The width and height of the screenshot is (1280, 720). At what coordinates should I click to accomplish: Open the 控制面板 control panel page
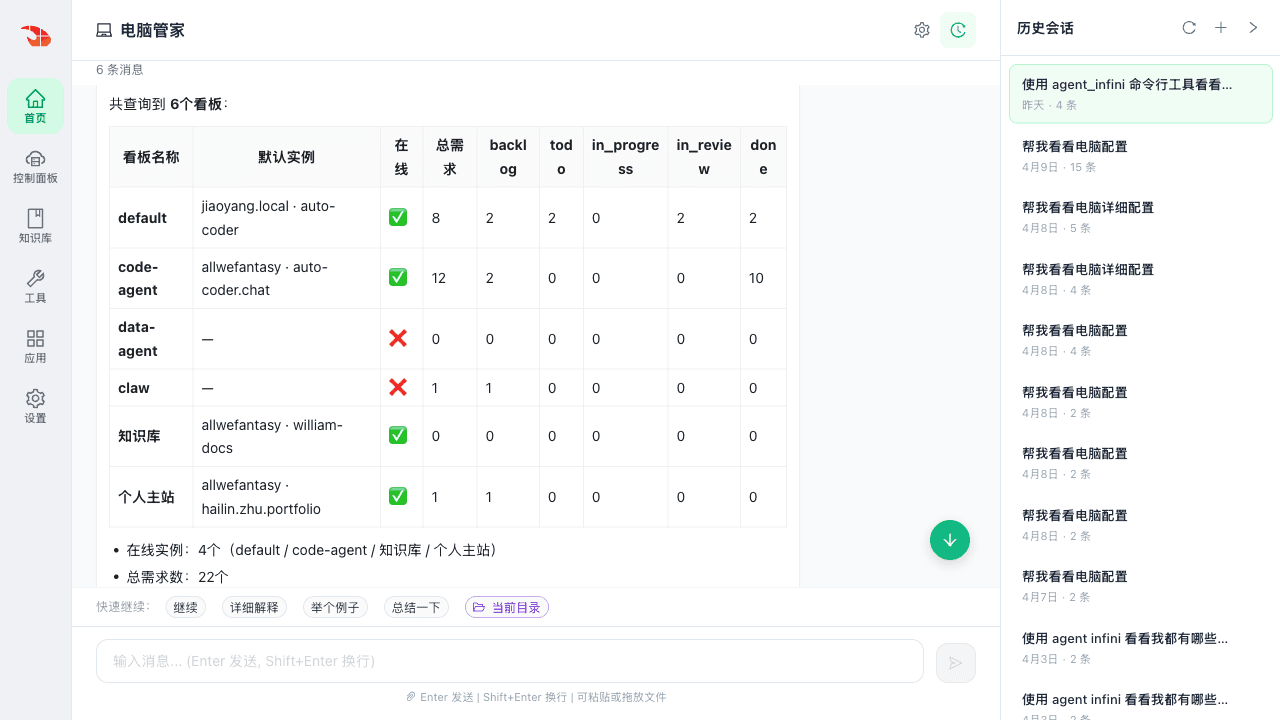tap(35, 166)
